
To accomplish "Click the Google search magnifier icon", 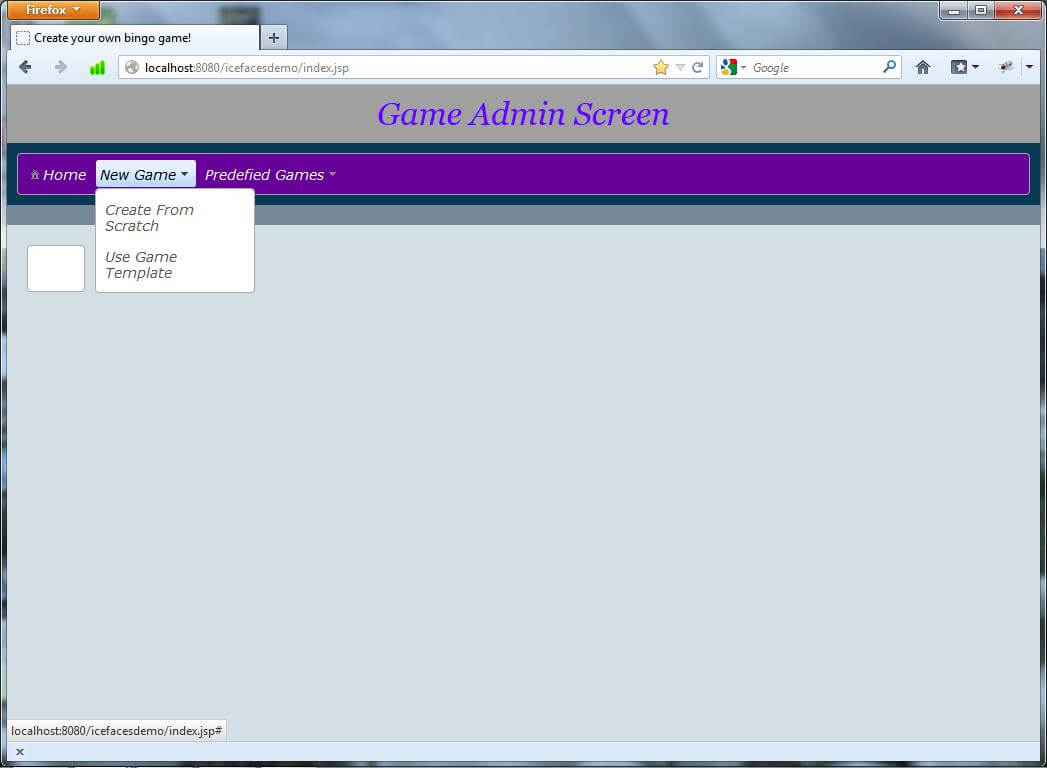I will pos(888,67).
